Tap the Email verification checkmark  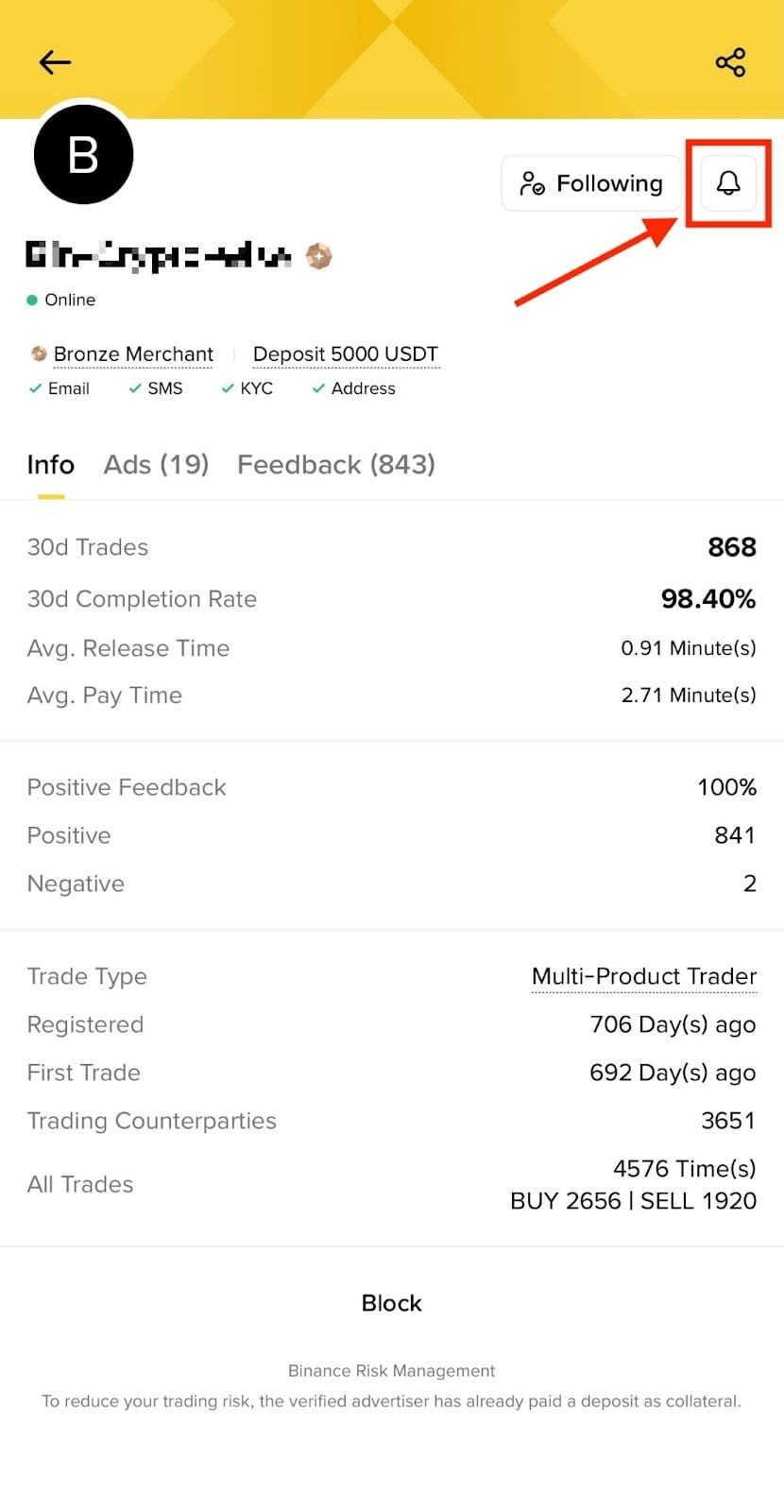(x=36, y=388)
